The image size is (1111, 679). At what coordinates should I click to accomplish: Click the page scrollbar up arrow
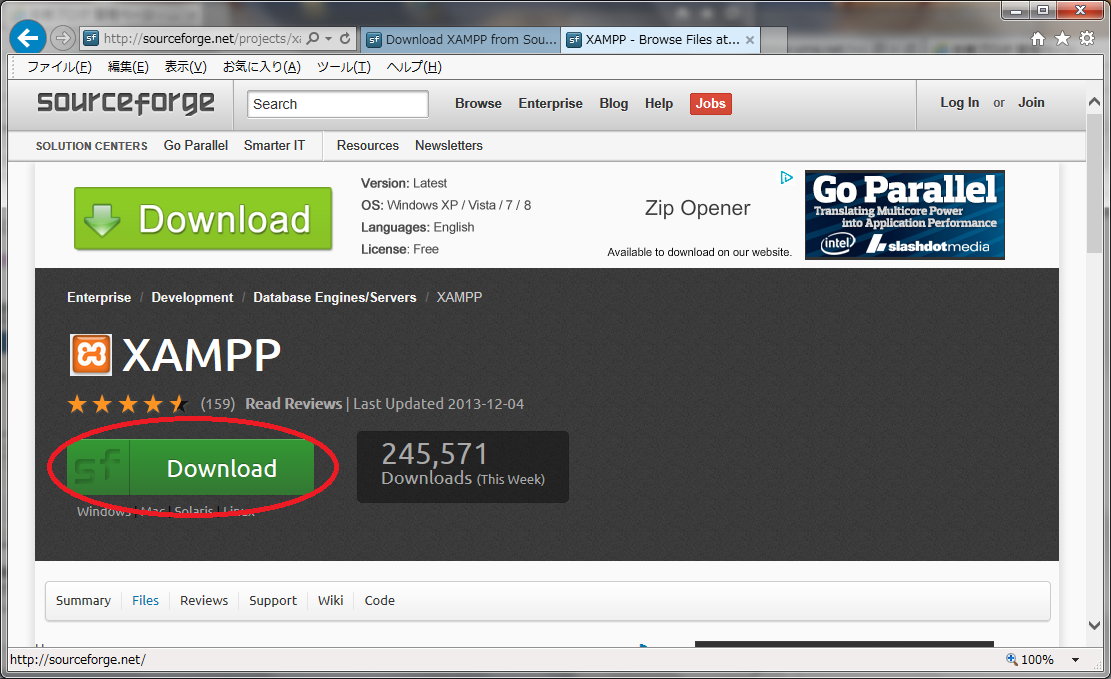pos(1094,102)
